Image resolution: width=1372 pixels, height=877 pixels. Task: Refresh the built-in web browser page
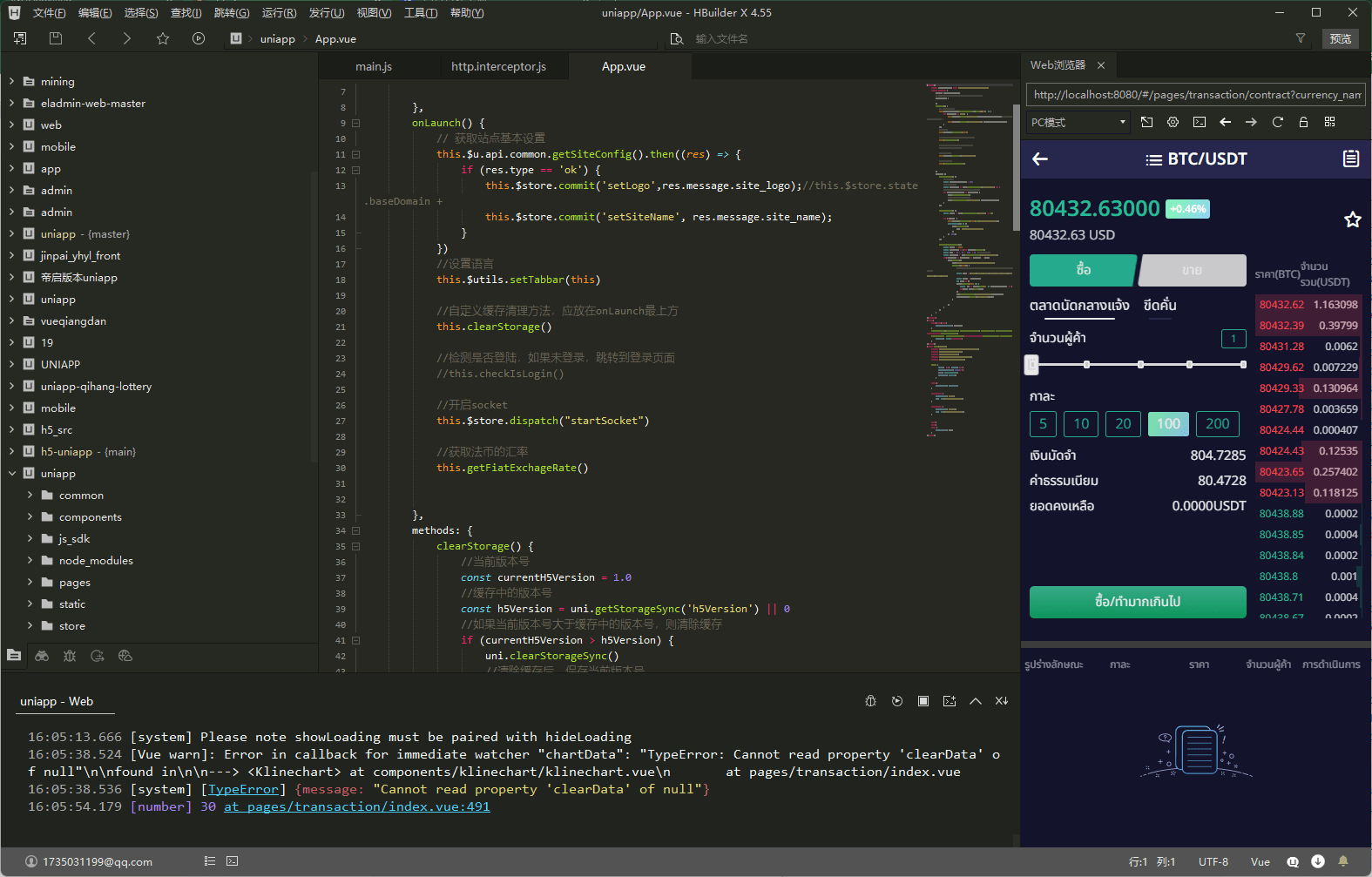point(1277,122)
